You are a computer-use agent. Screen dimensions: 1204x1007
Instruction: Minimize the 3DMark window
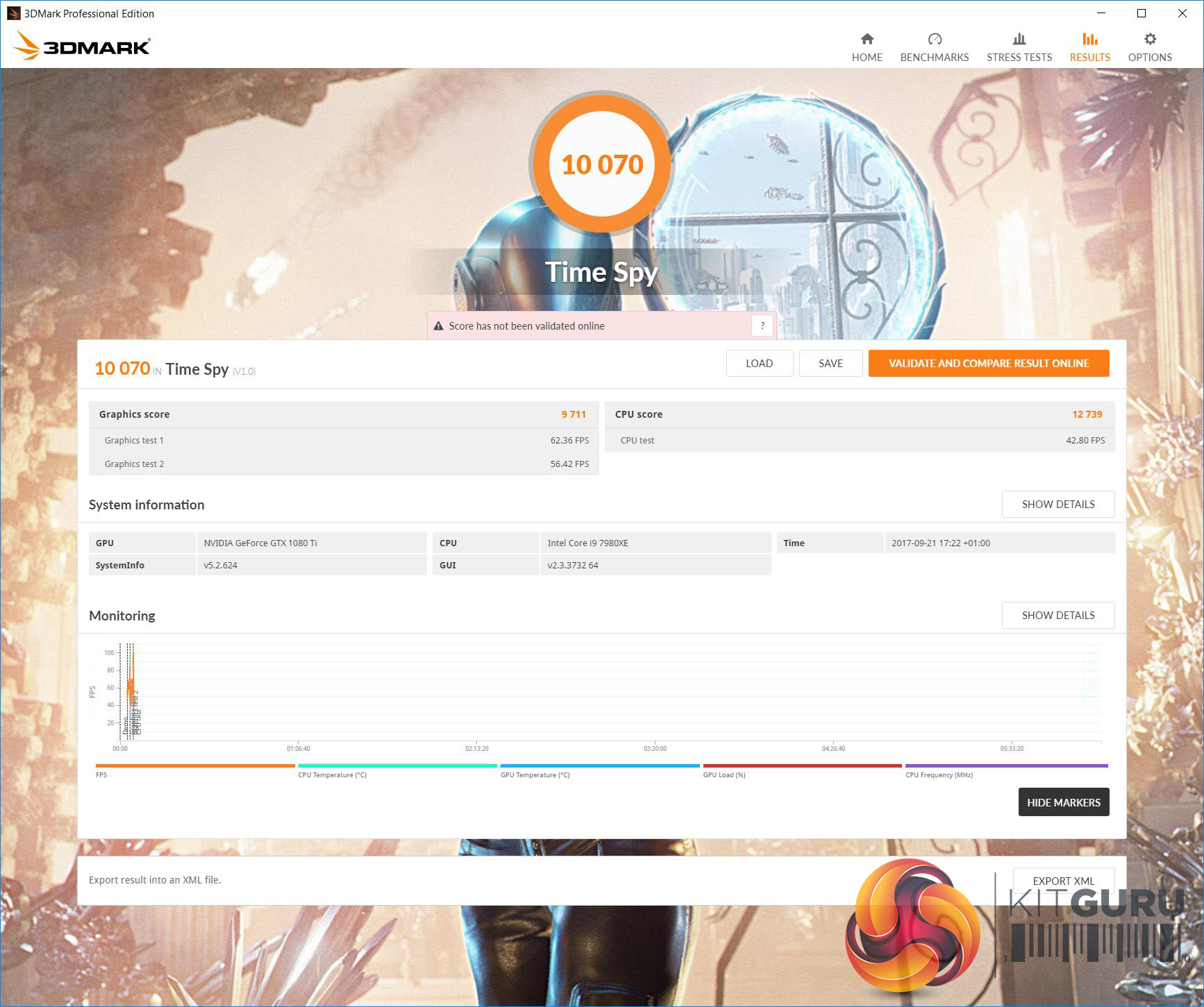[x=1101, y=13]
